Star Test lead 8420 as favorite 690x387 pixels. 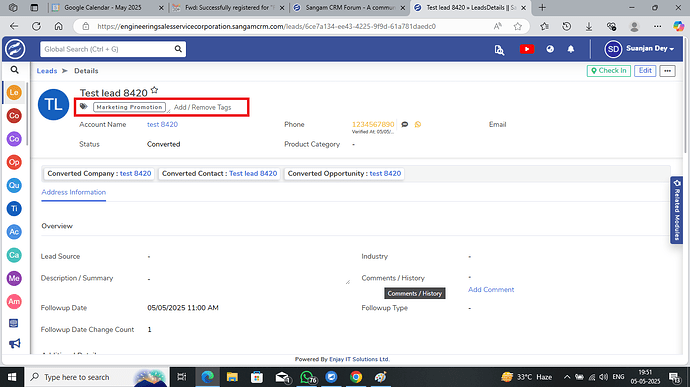pyautogui.click(x=154, y=90)
